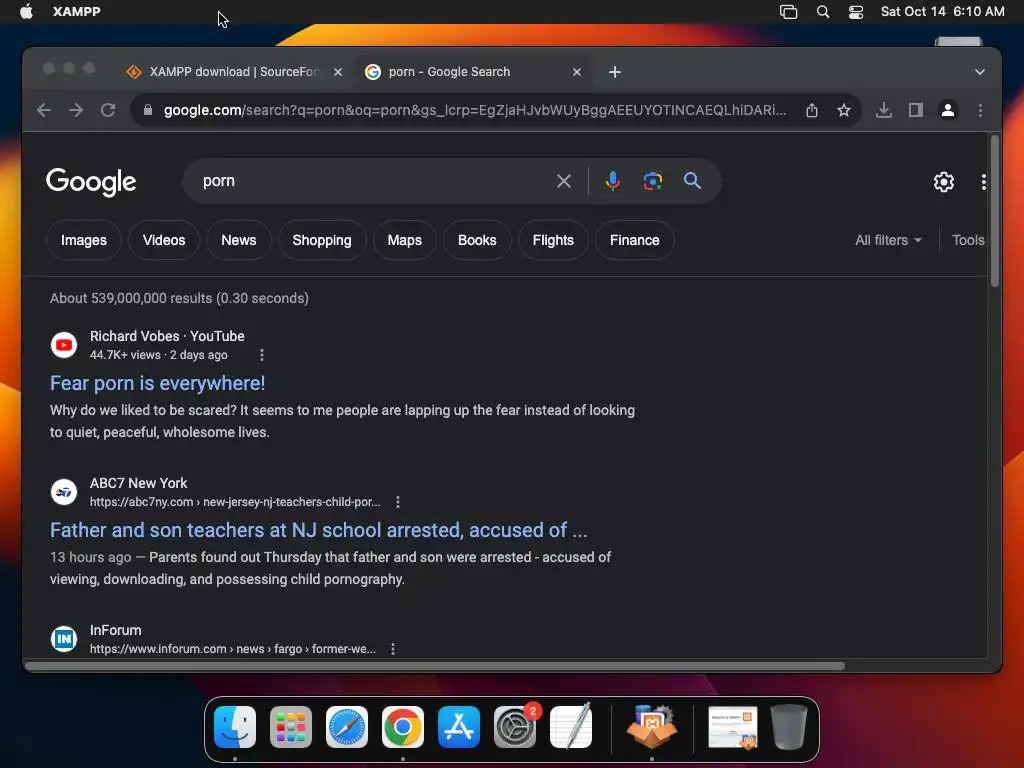
Task: Open the XAMPP installer in the Dock
Action: coord(652,727)
